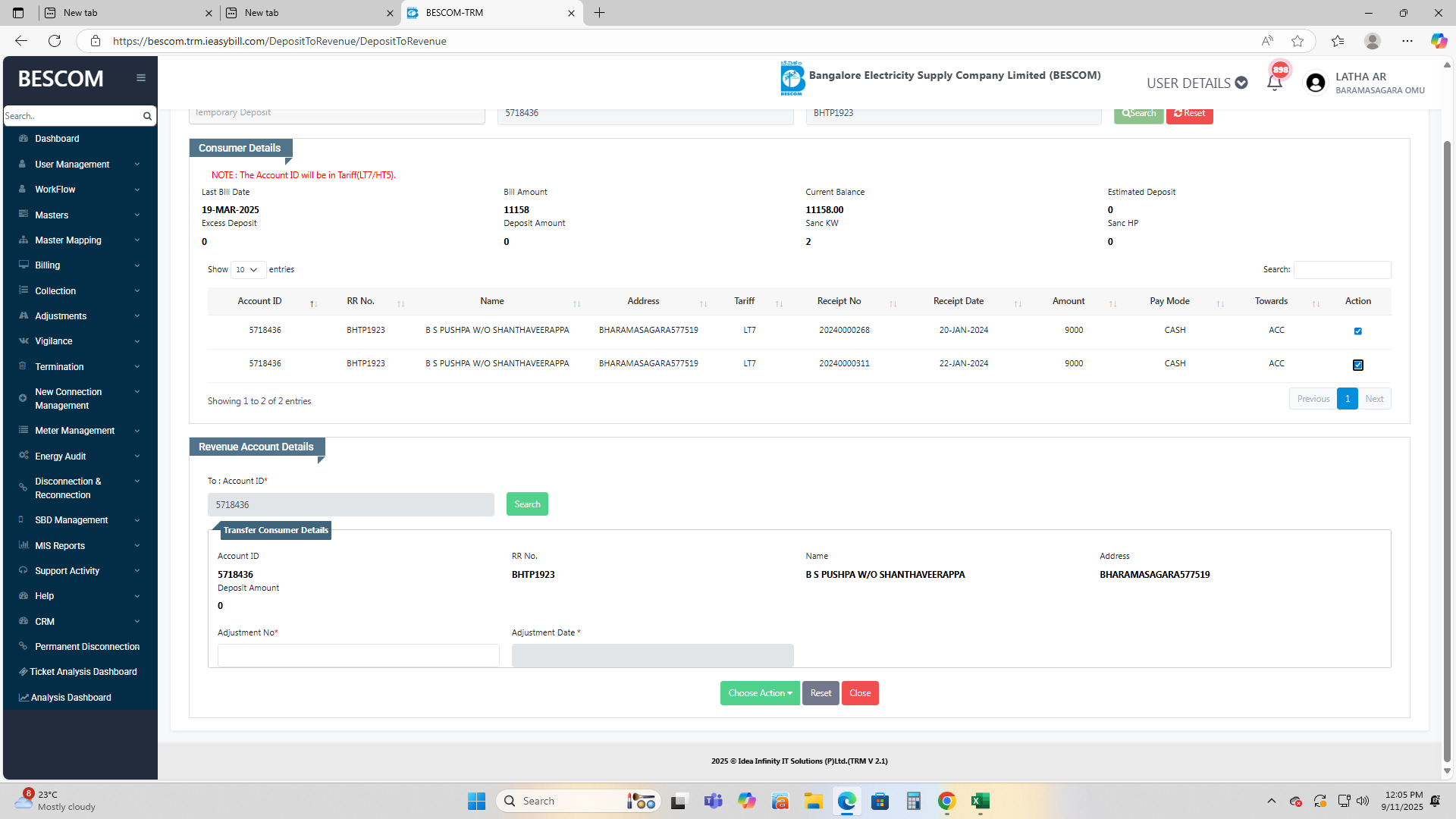Click the Adjustment No input field
This screenshot has height=819, width=1456.
click(358, 655)
